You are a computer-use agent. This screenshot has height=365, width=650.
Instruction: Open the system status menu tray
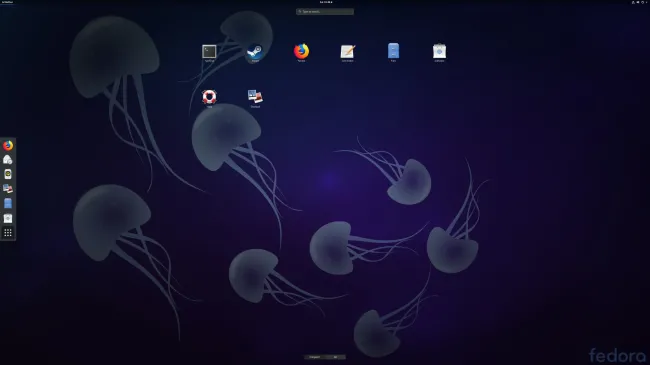point(640,2)
